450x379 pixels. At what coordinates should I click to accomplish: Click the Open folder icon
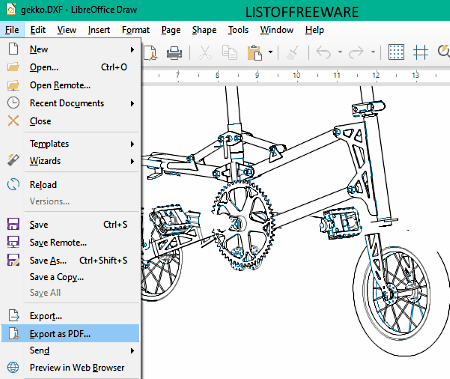13,67
